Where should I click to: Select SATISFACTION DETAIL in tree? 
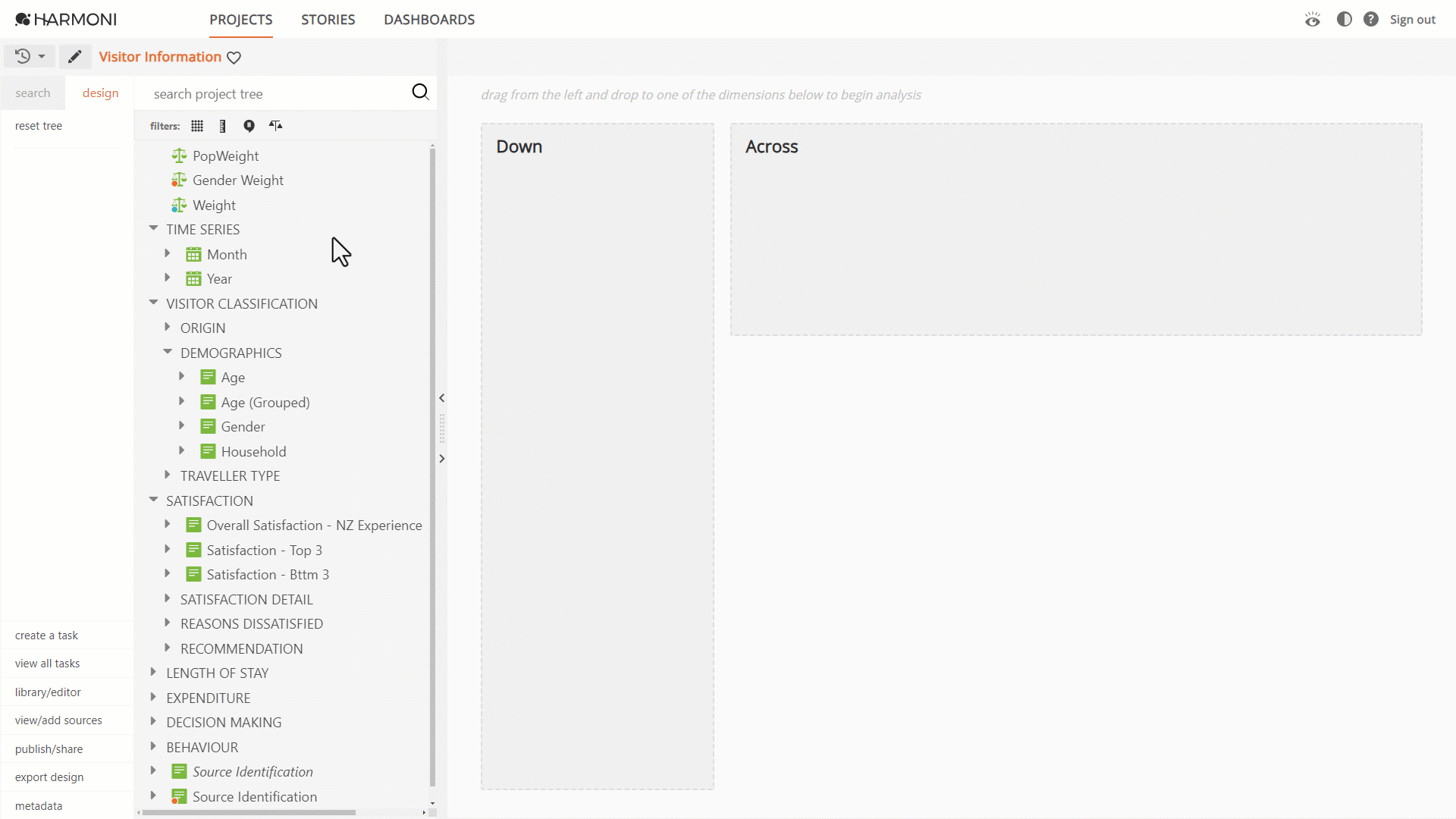point(246,599)
